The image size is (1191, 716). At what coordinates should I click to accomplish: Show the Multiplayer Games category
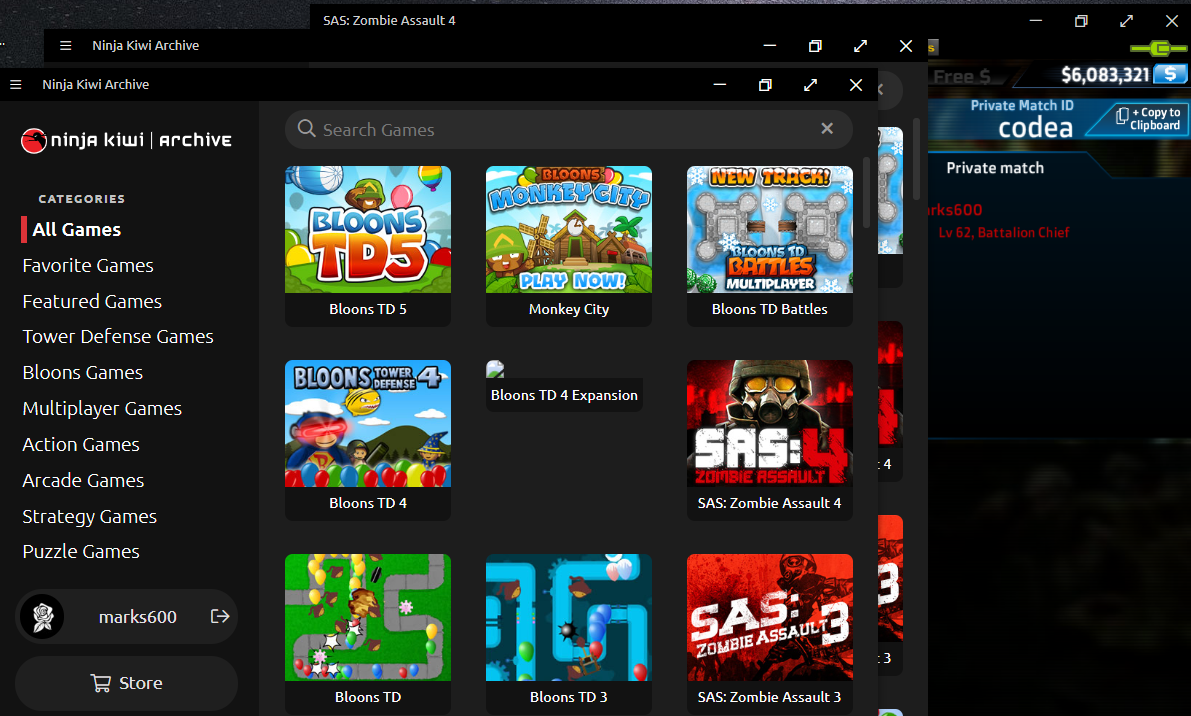pos(102,408)
